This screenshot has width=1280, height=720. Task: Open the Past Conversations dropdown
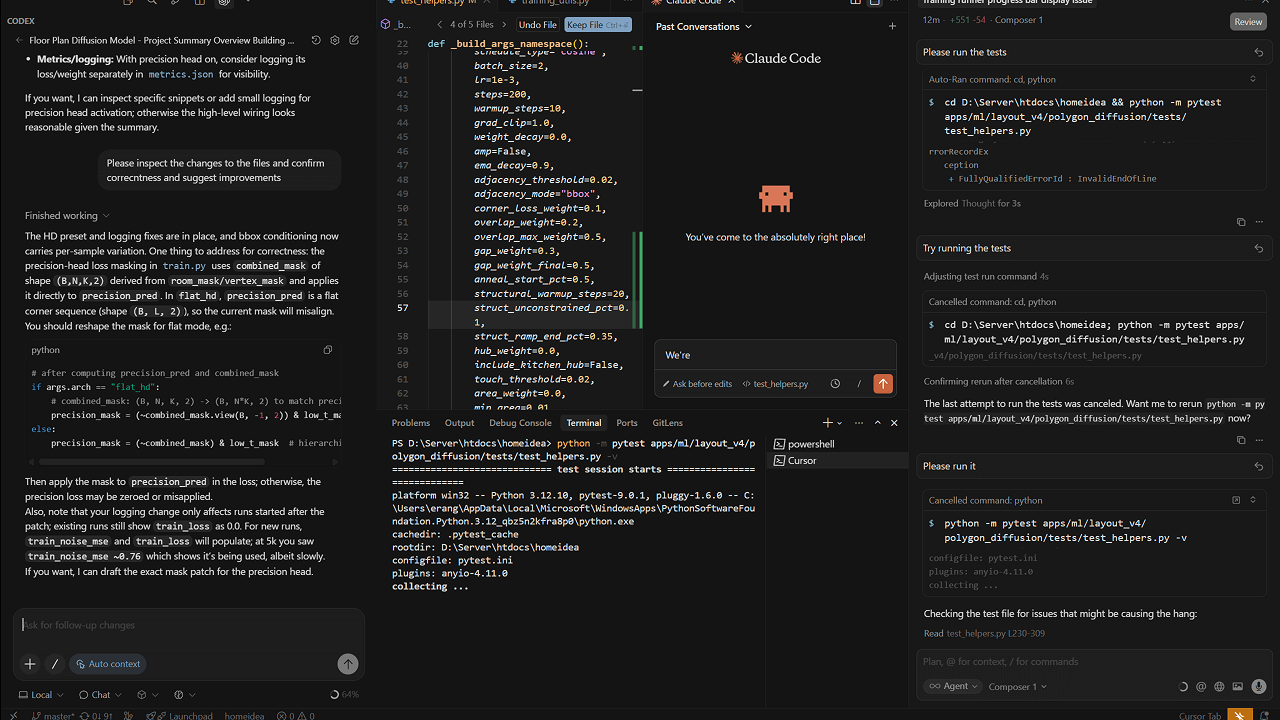[703, 27]
